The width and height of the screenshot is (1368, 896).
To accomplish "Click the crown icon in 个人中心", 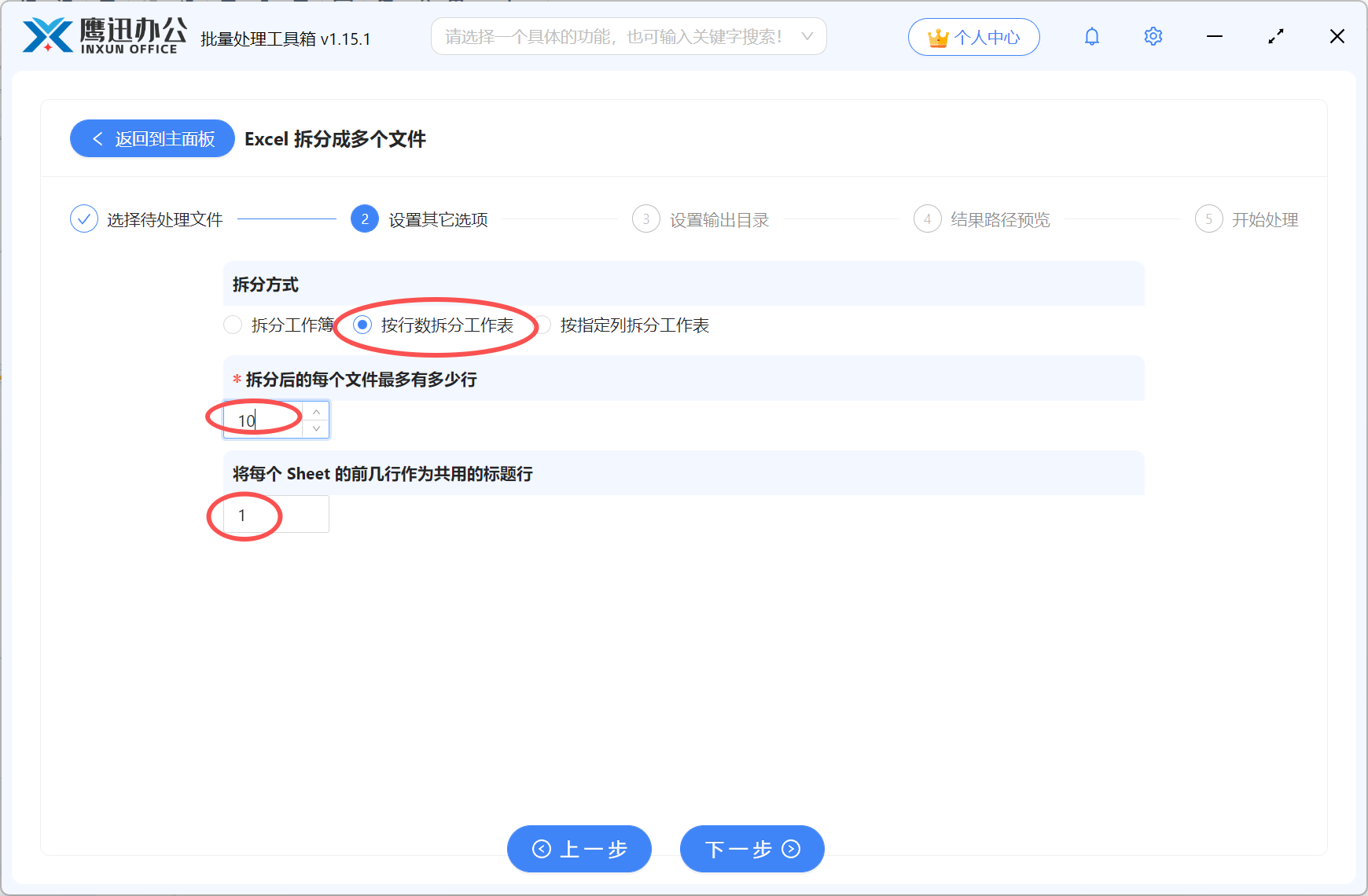I will coord(937,35).
